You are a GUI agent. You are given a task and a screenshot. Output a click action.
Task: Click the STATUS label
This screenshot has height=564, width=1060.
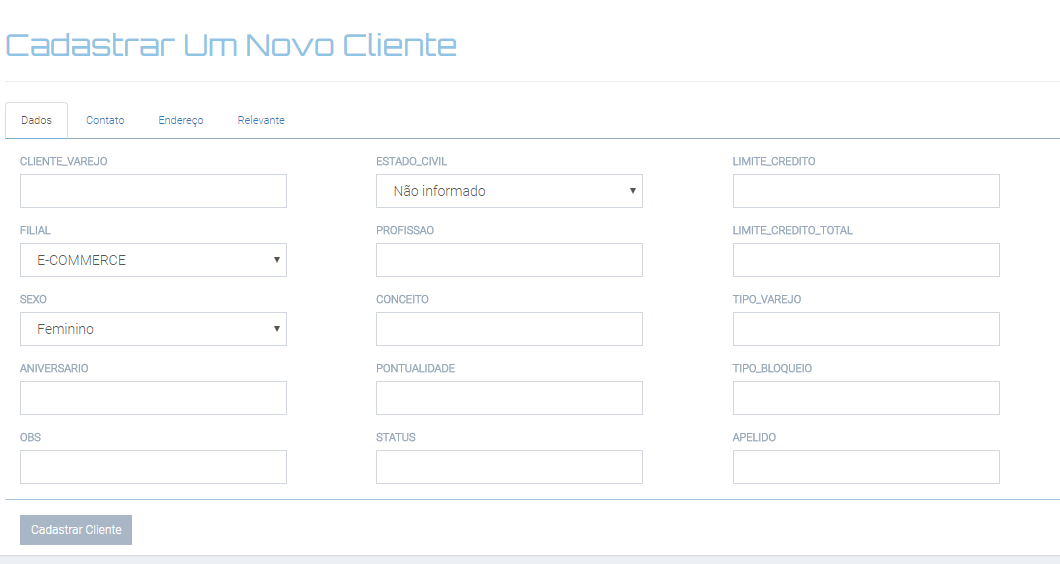click(395, 438)
